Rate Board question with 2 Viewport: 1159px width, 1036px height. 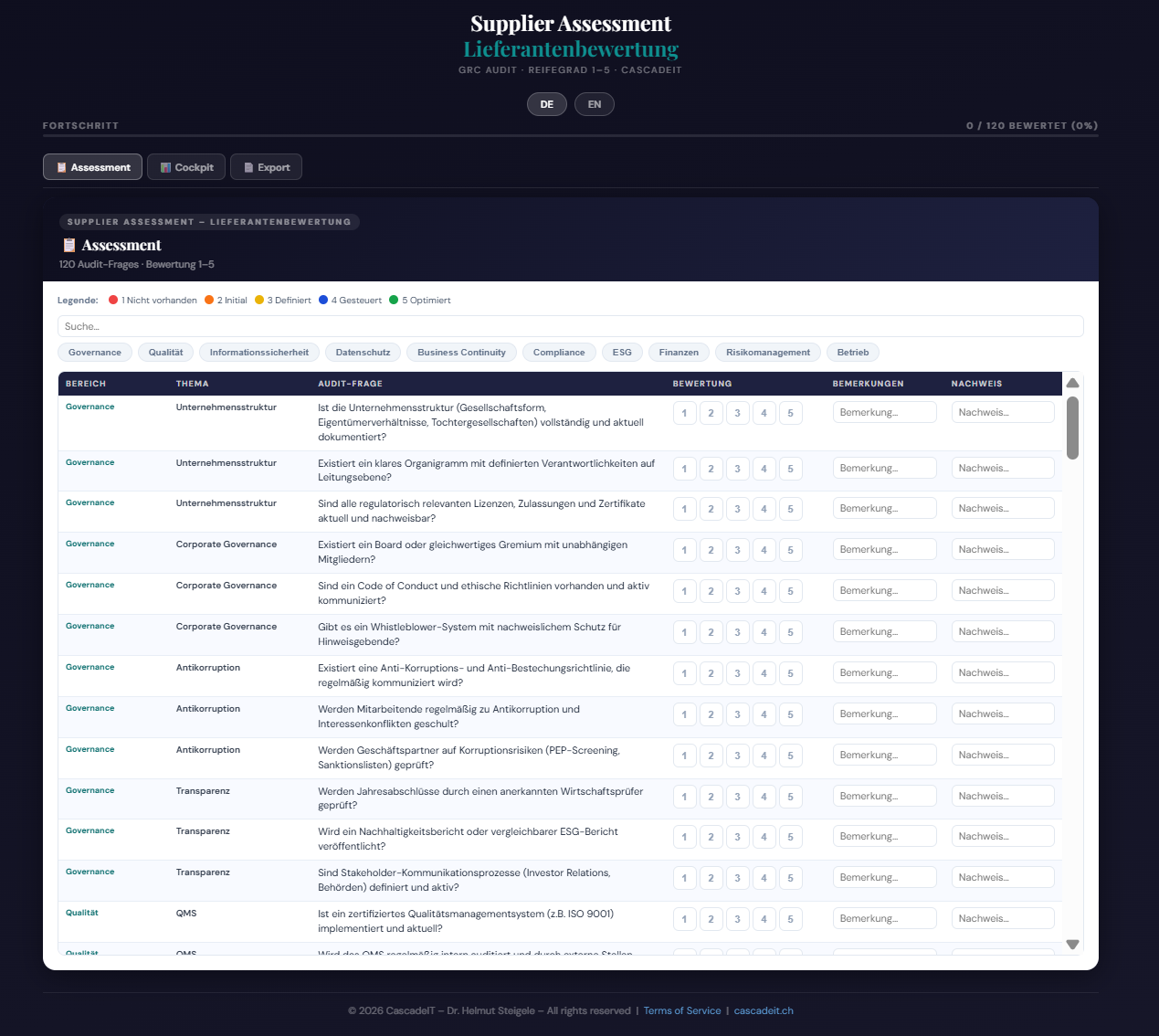tap(711, 550)
